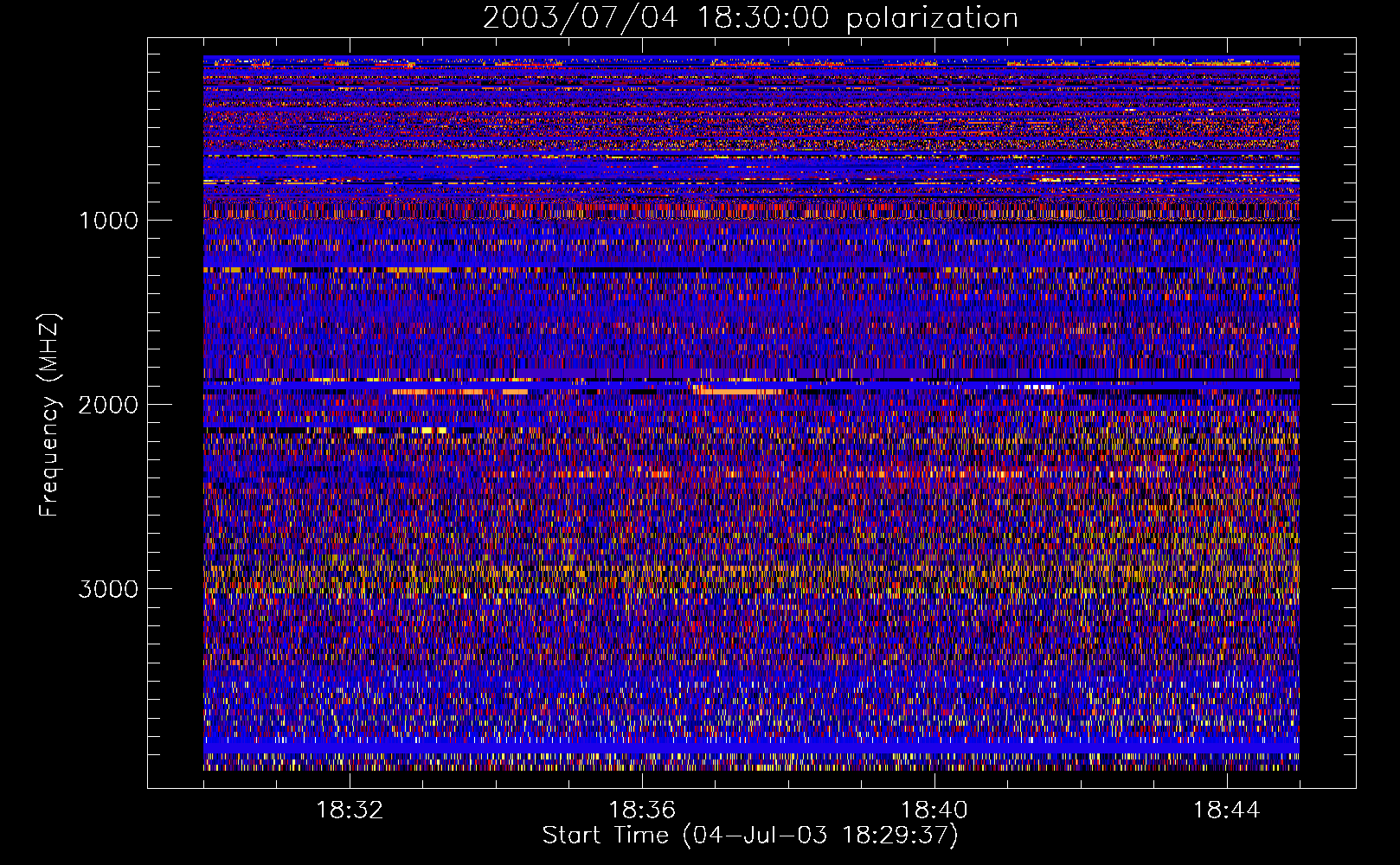The height and width of the screenshot is (865, 1400).
Task: Click the 3000 frequency tick label
Action: point(108,589)
